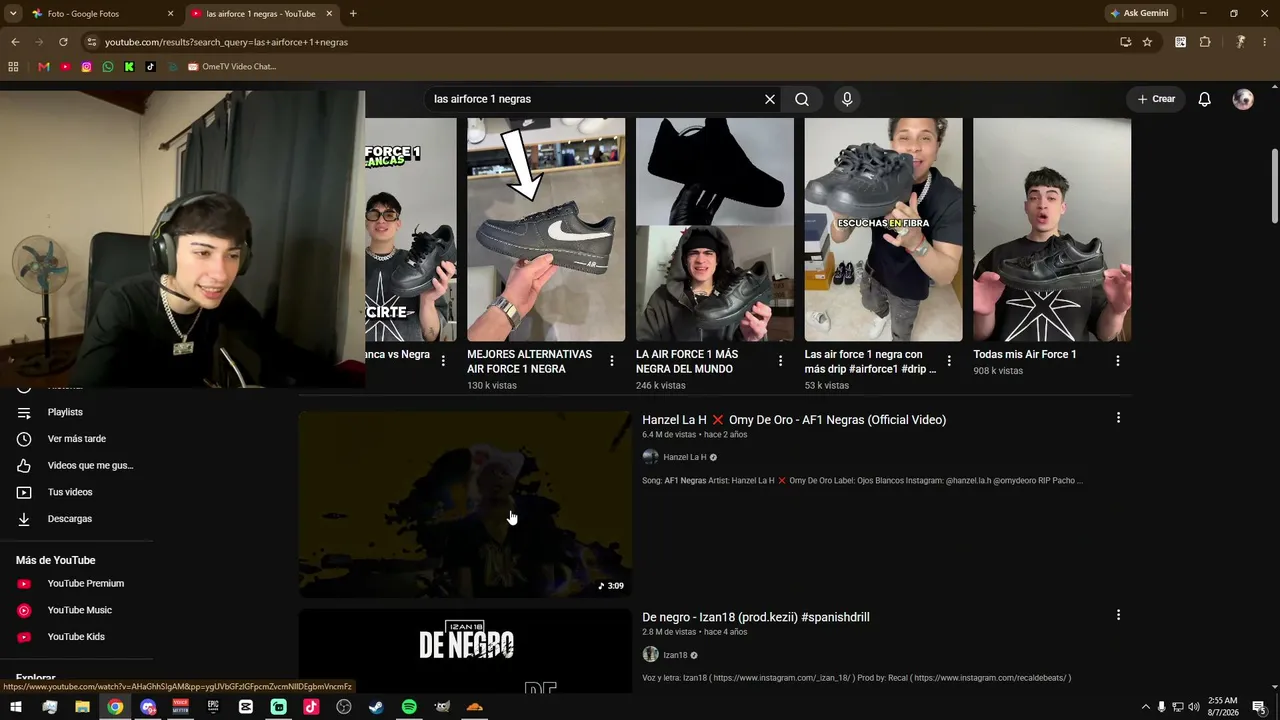This screenshot has width=1280, height=720.
Task: Open the Chrome profile avatar
Action: pos(1240,42)
